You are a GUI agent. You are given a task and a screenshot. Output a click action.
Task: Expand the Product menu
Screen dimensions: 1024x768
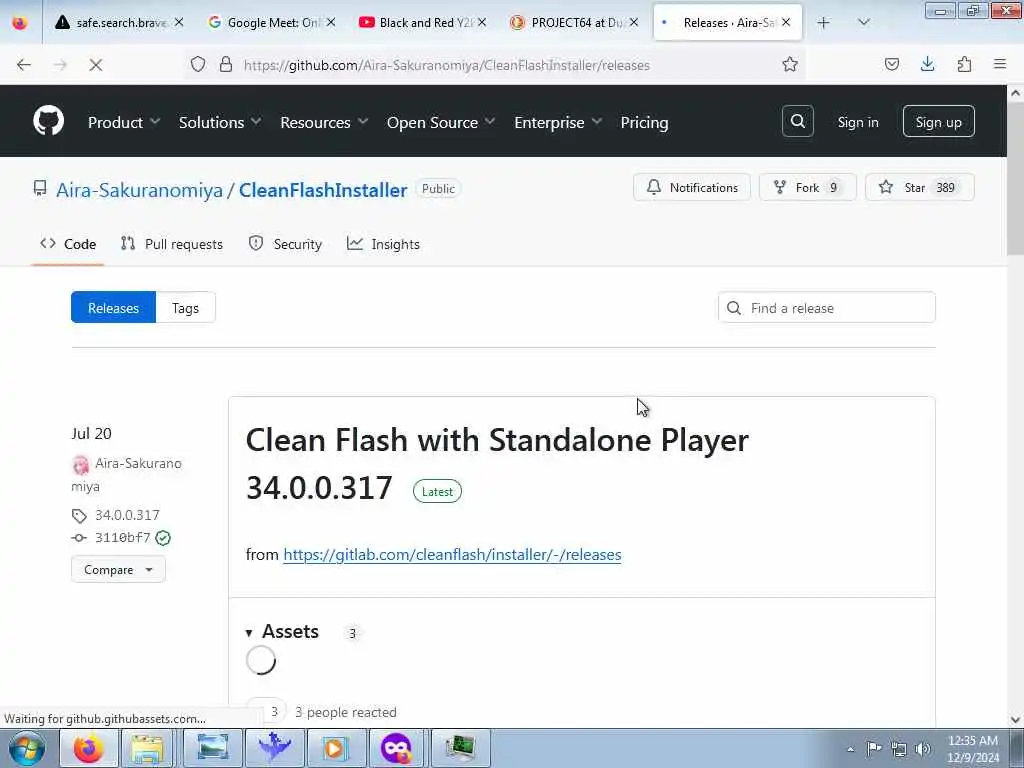(124, 122)
